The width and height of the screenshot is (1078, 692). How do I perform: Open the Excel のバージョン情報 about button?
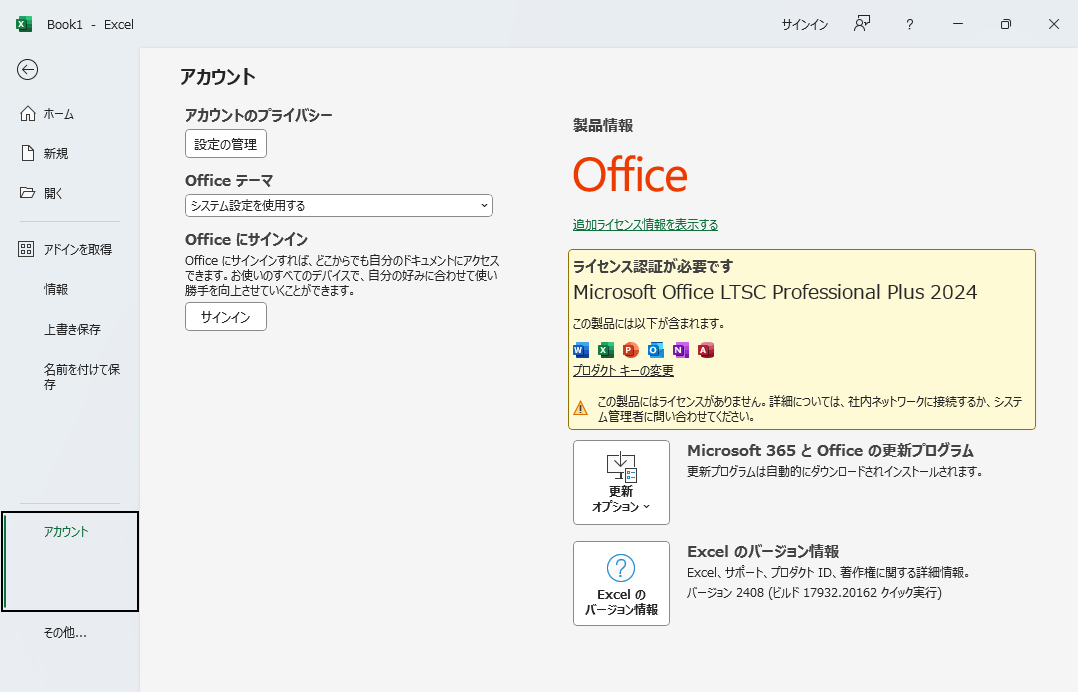pos(622,583)
